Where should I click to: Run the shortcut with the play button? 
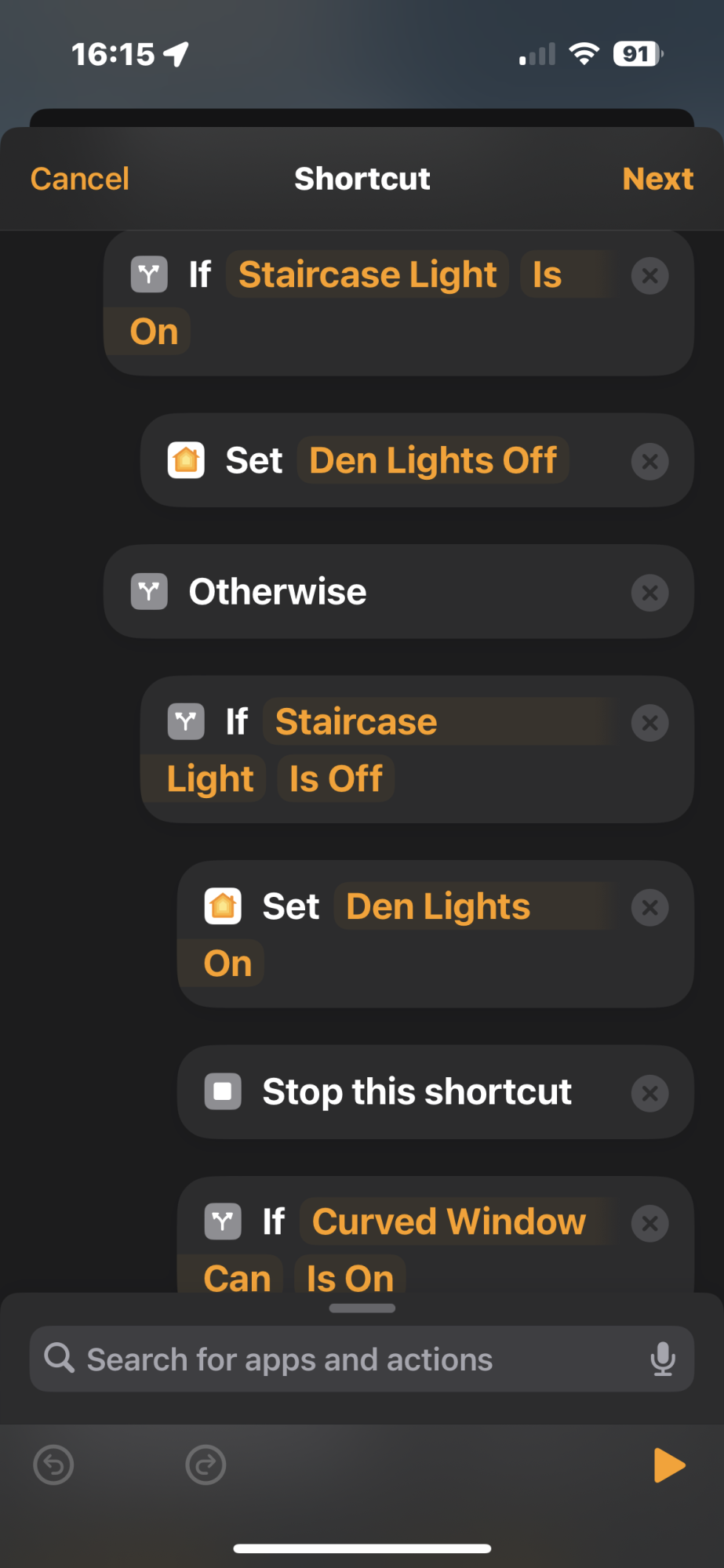point(669,1465)
